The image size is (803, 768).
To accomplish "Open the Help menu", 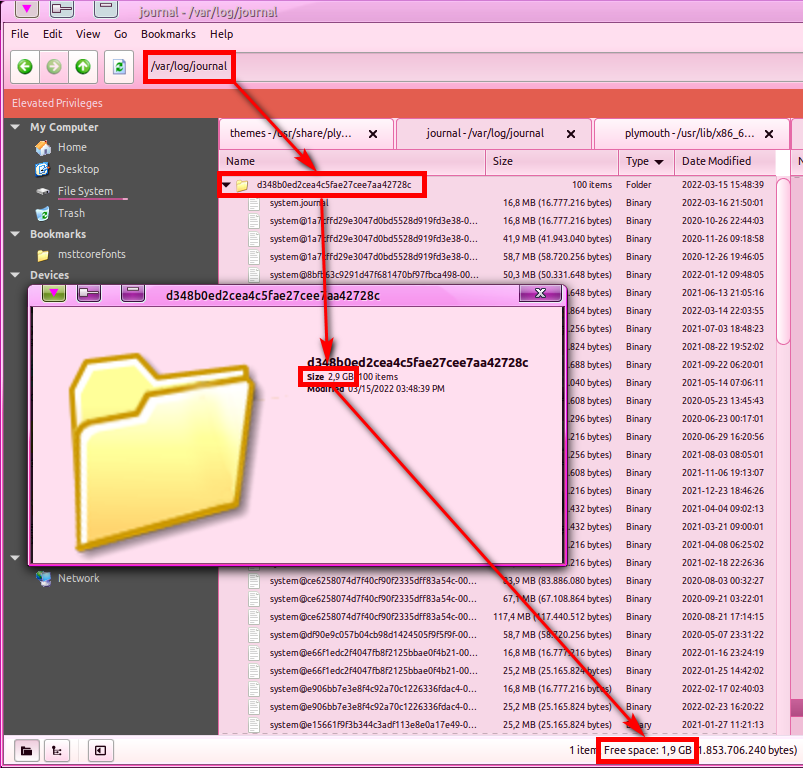I will point(221,34).
